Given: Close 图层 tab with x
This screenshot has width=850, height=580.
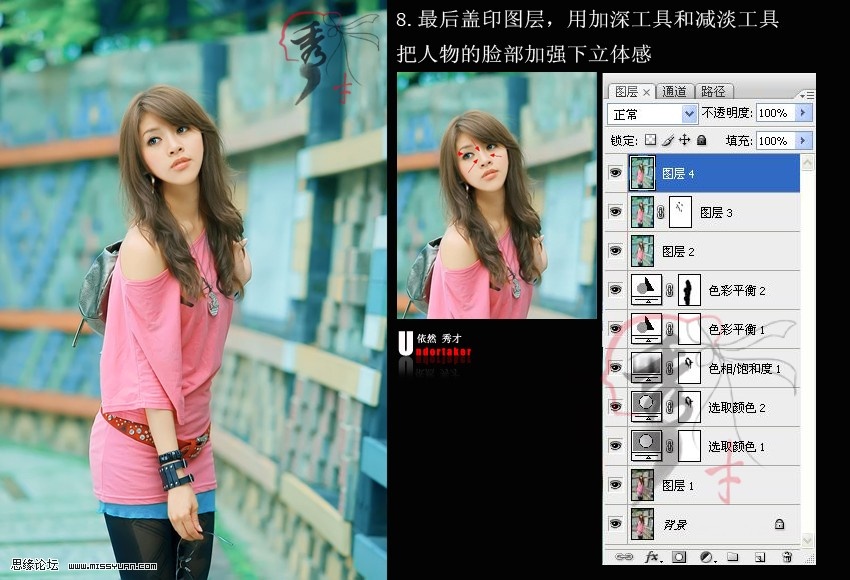Looking at the screenshot, I should coord(646,93).
